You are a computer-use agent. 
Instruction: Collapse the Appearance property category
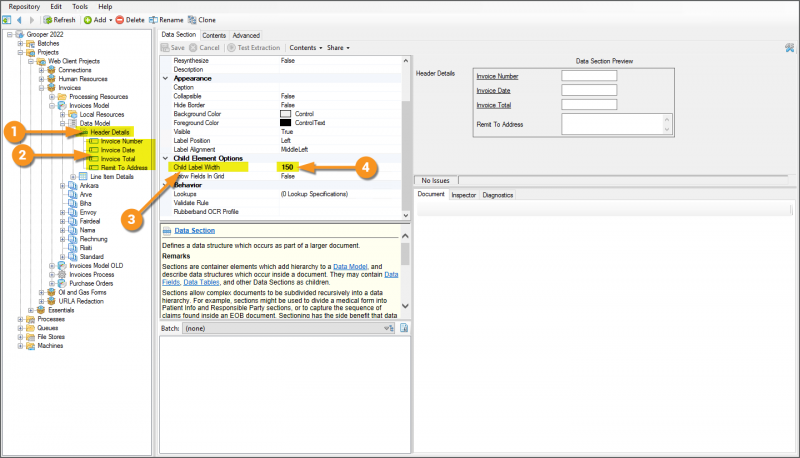166,78
